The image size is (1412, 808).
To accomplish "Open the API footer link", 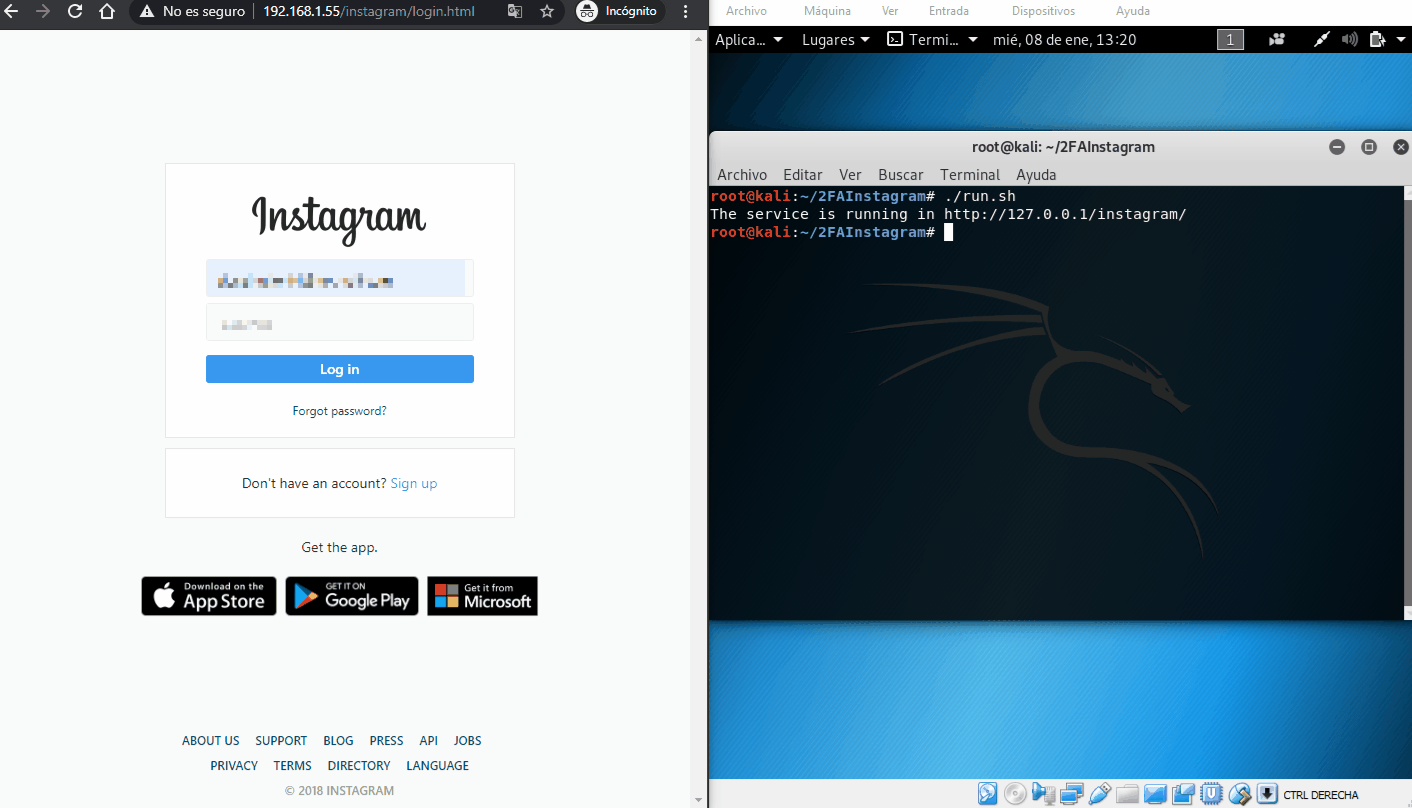I will click(429, 741).
